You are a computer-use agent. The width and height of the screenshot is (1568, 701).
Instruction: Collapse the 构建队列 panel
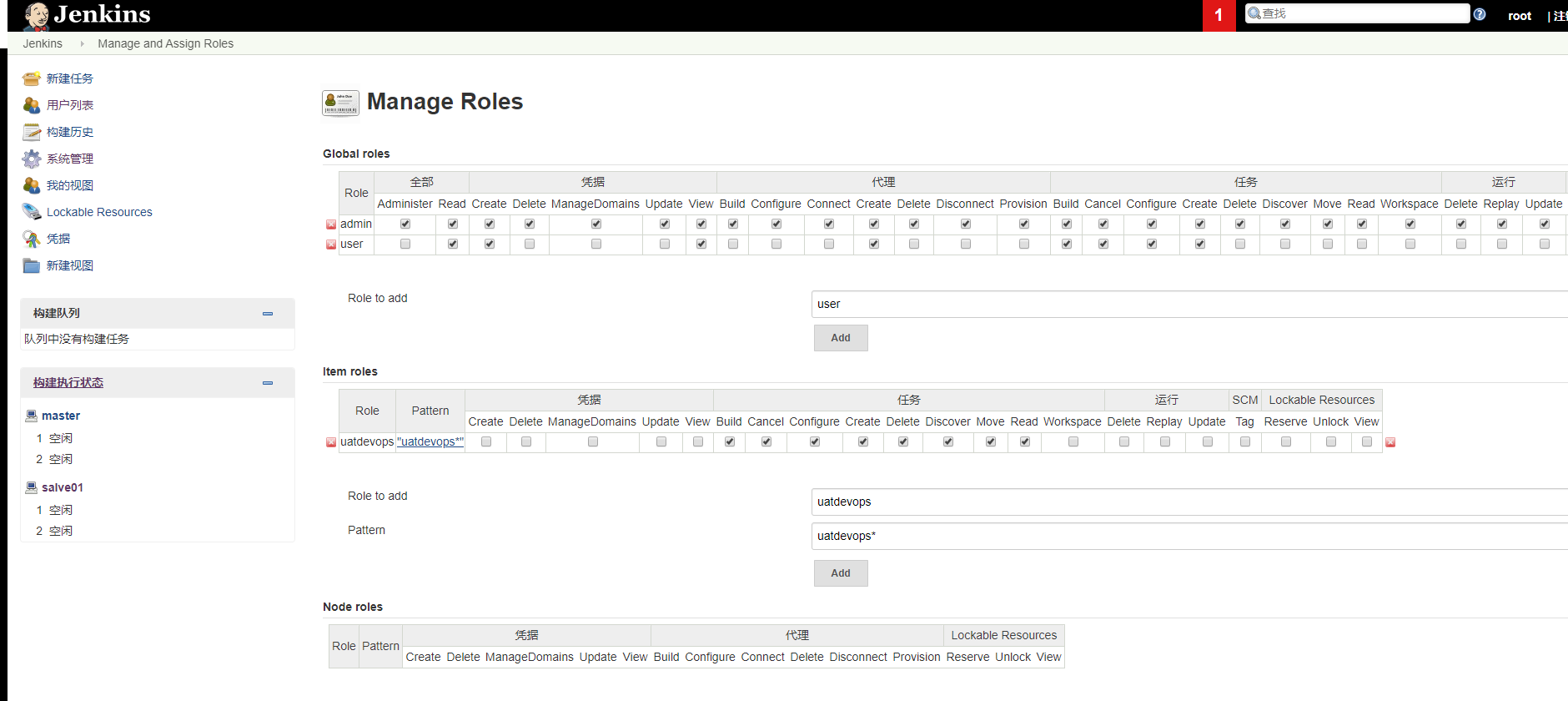(x=268, y=314)
